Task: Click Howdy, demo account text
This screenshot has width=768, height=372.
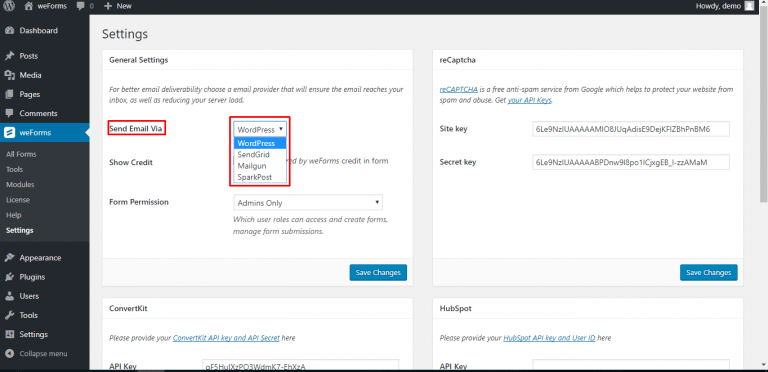Action: [x=718, y=6]
